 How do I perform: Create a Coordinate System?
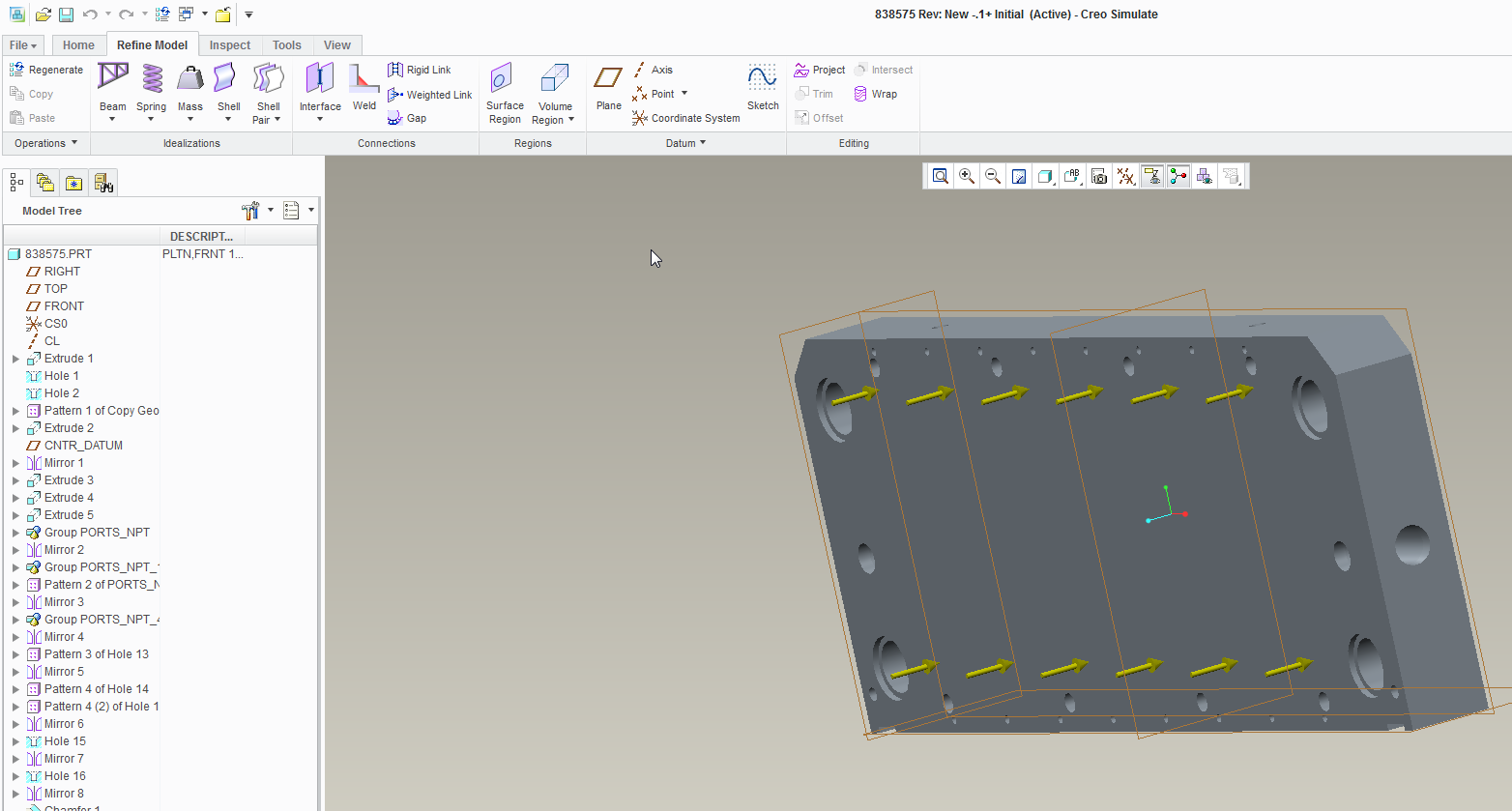pos(686,118)
